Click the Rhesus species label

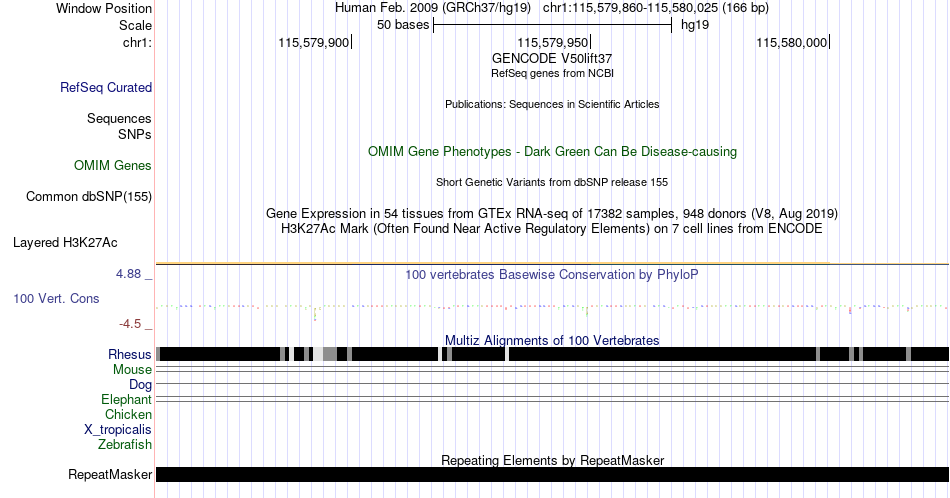pos(130,354)
